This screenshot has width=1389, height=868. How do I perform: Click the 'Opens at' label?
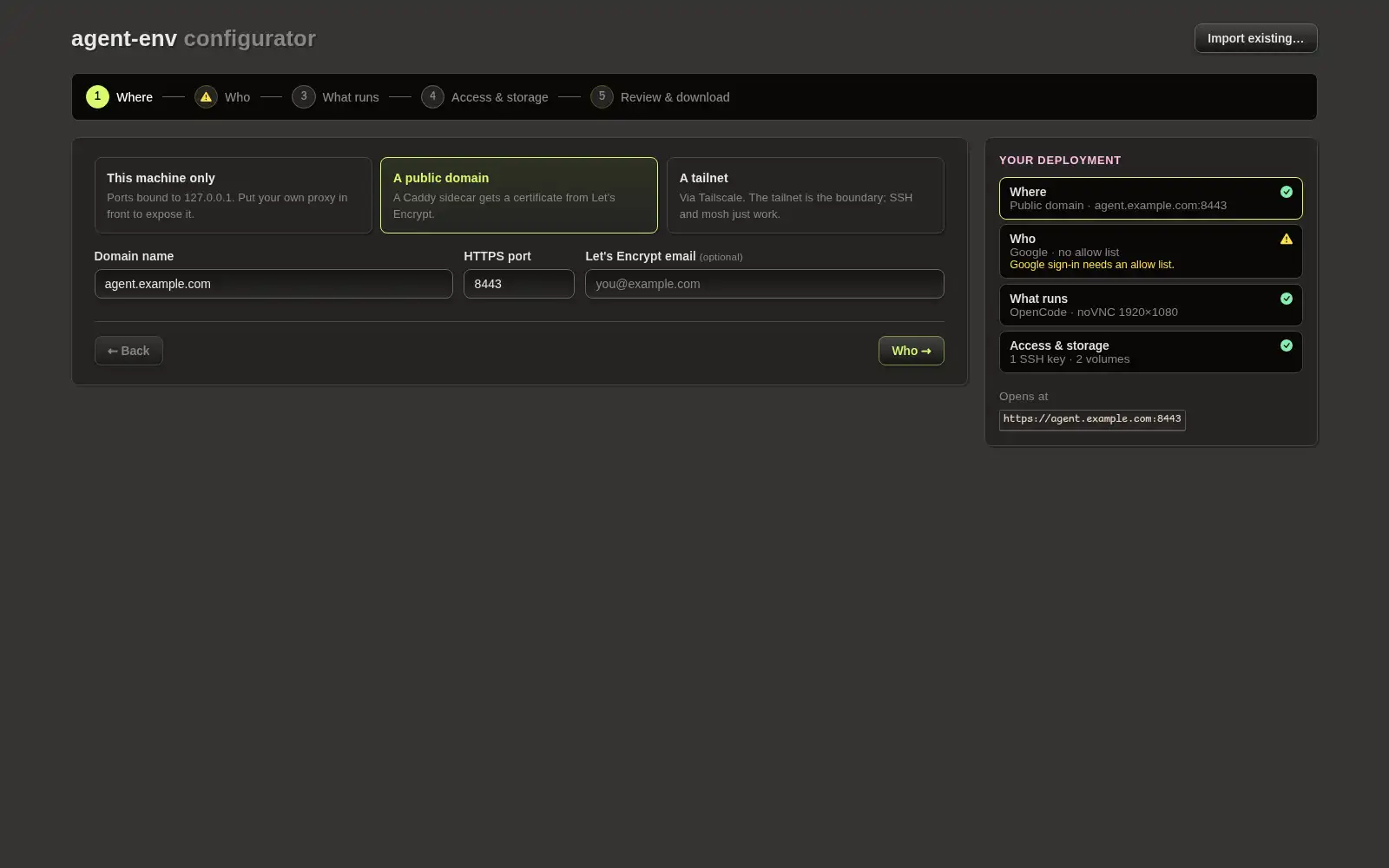tap(1024, 397)
